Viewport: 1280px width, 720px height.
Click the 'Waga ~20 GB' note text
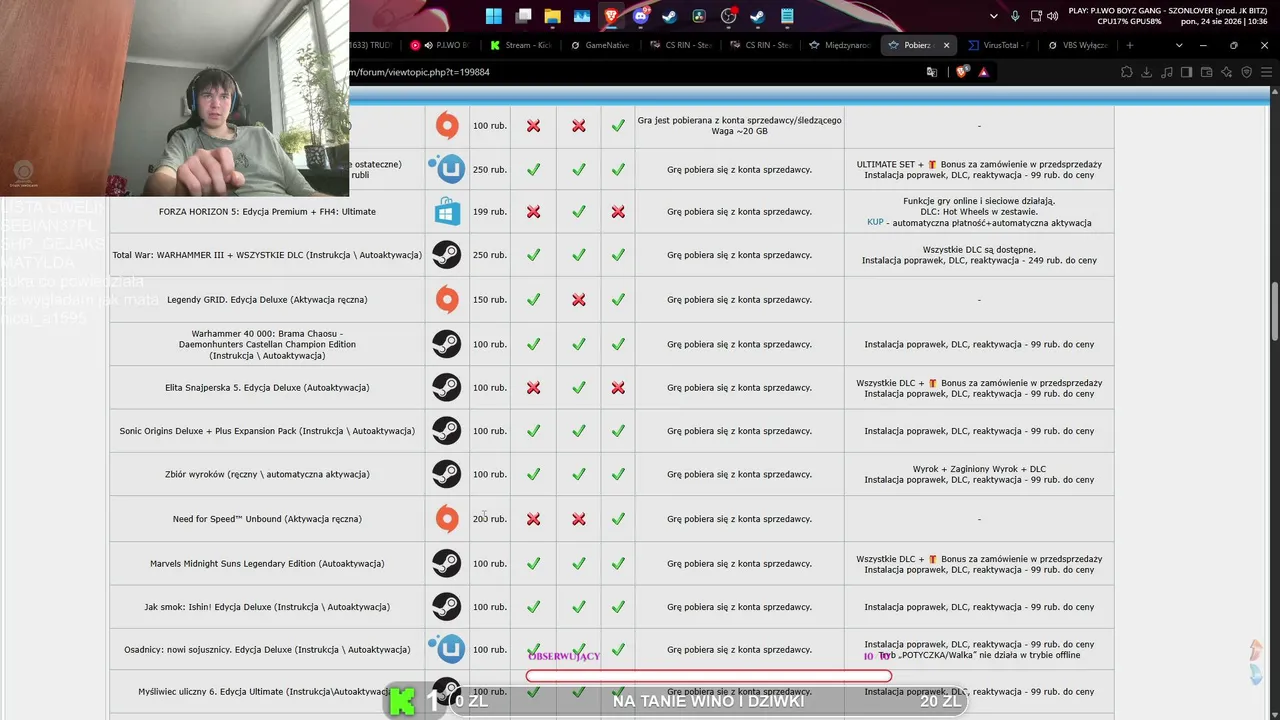point(739,131)
